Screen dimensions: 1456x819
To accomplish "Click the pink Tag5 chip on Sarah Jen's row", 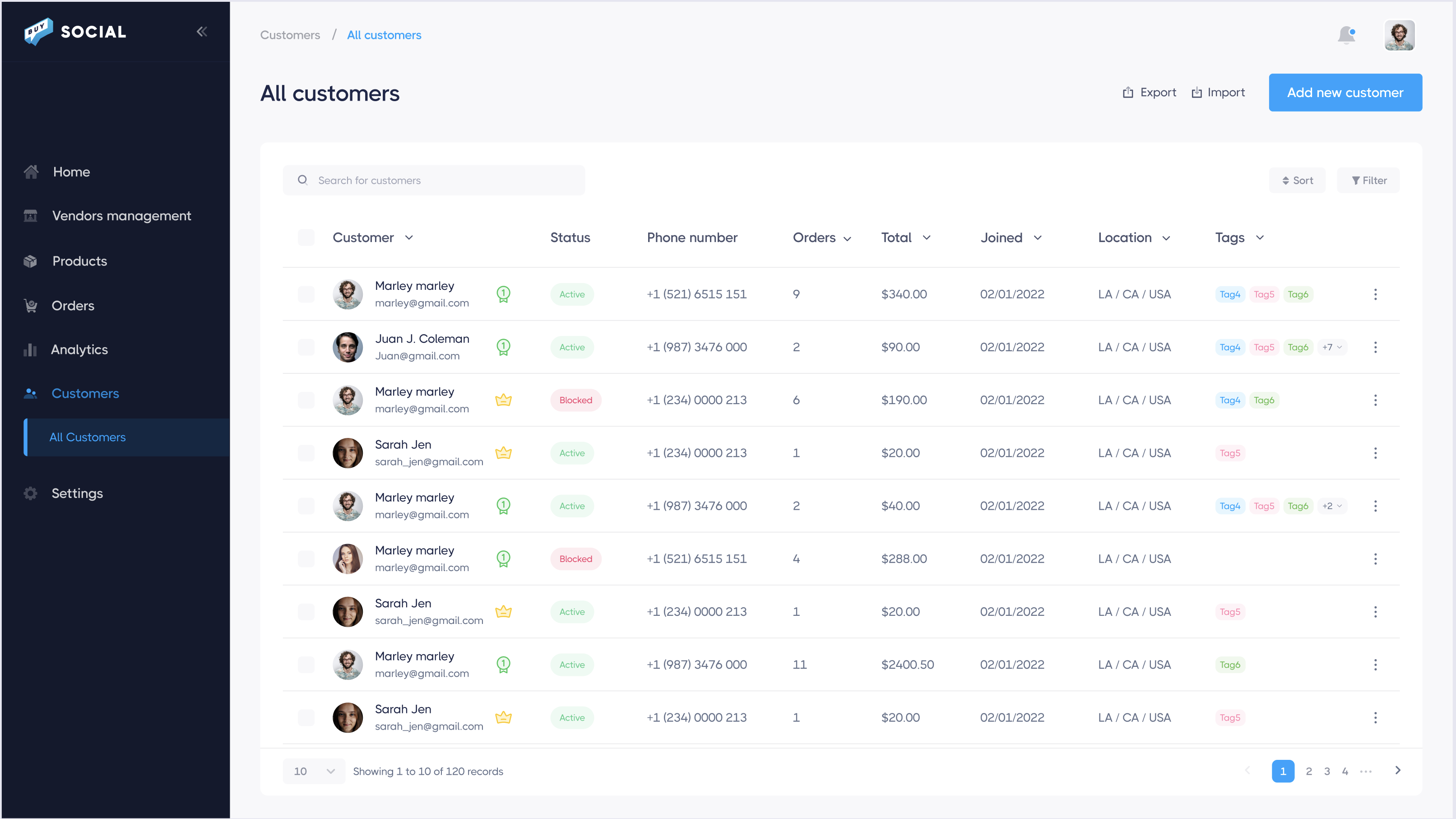I will [x=1229, y=453].
